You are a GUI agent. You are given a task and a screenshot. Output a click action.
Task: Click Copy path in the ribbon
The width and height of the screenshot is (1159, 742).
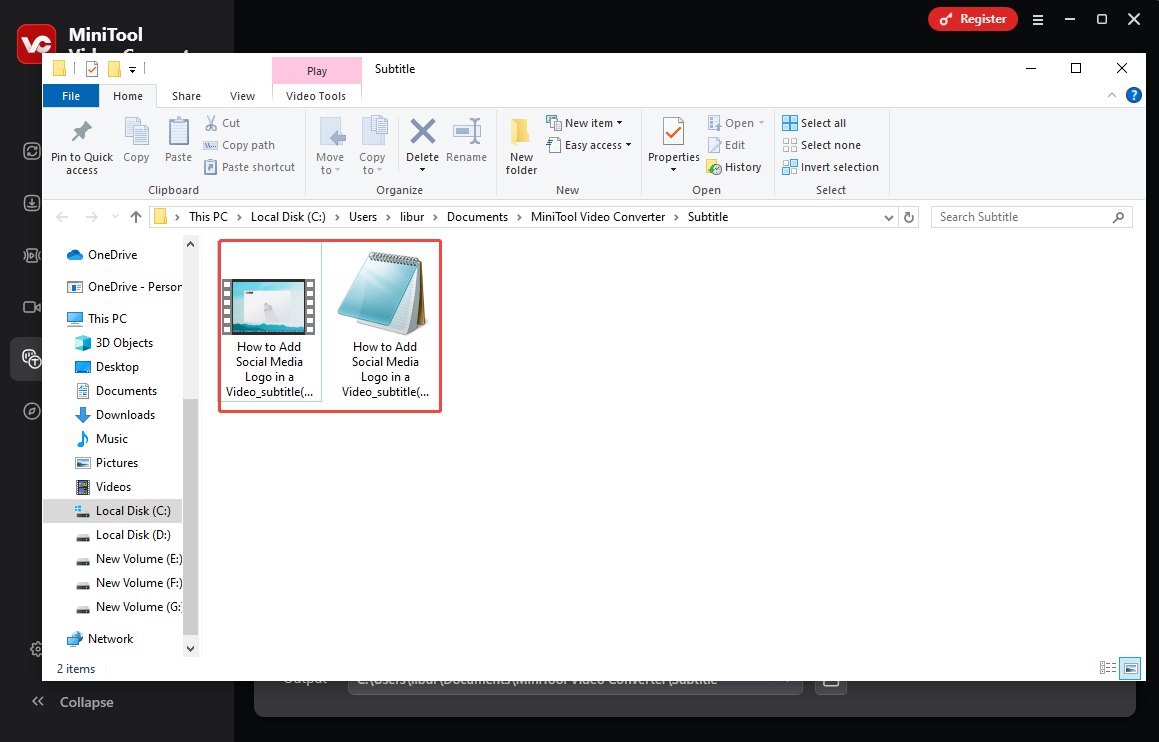239,145
